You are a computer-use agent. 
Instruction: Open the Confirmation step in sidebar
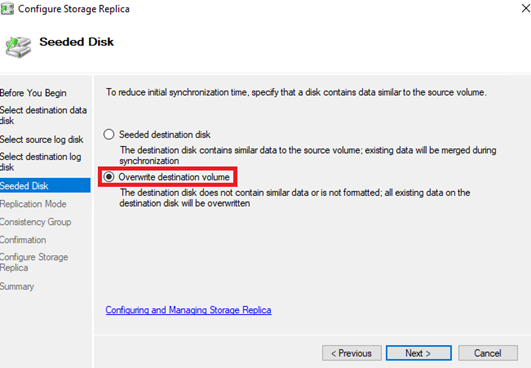point(23,240)
